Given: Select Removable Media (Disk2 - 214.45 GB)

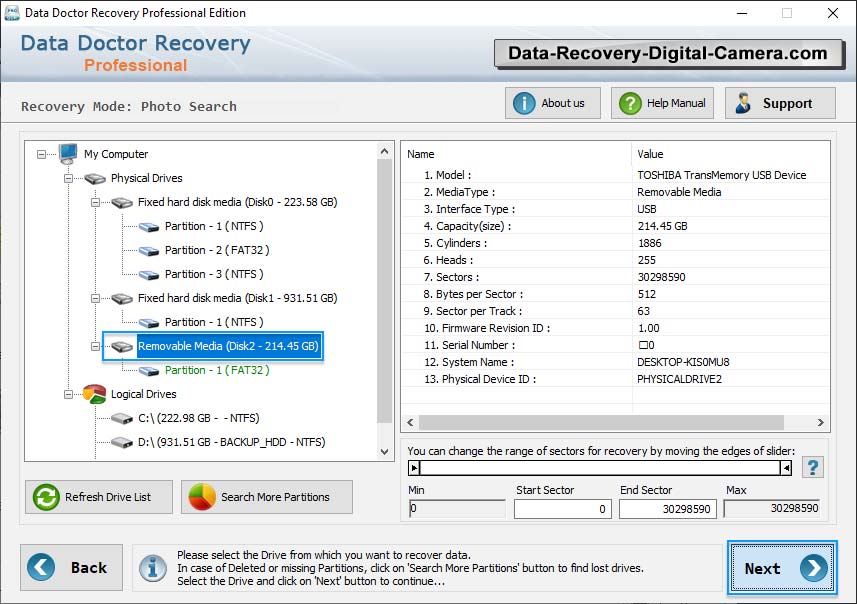Looking at the screenshot, I should tap(228, 346).
